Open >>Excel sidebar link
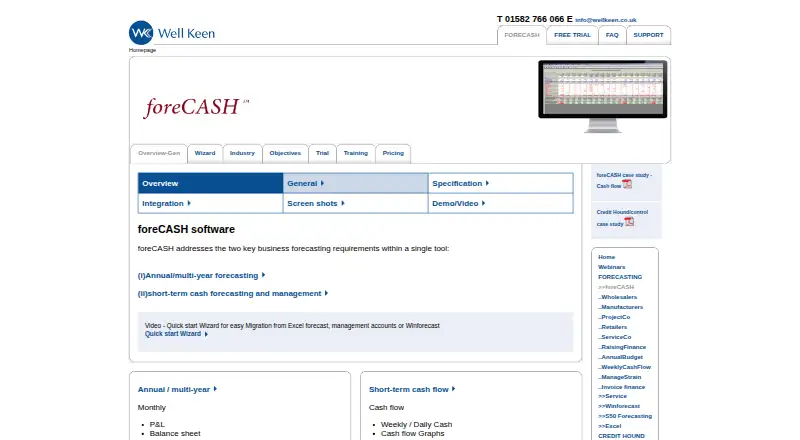This screenshot has width=800, height=440. [x=610, y=426]
